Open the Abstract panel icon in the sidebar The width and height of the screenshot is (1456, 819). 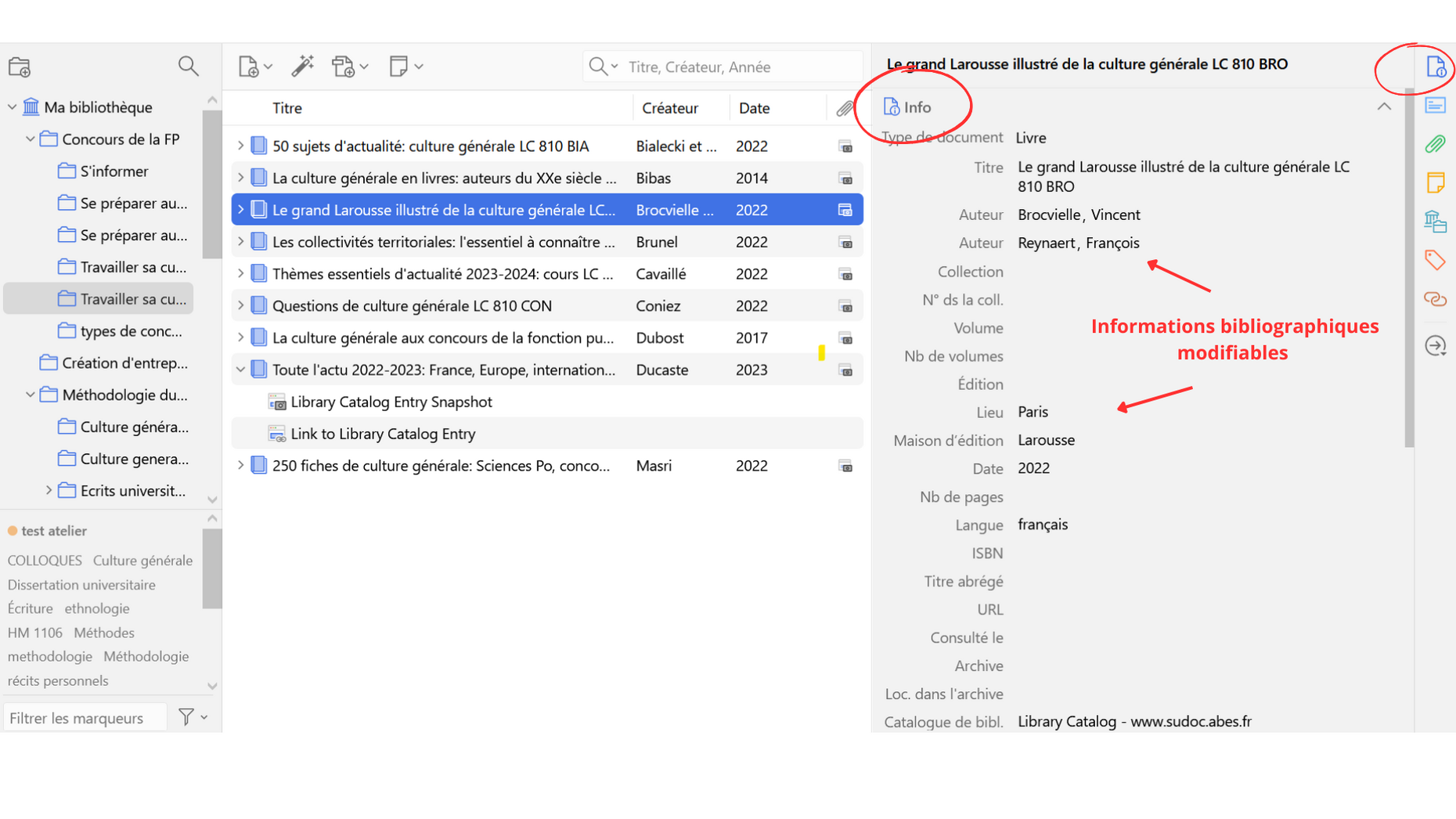point(1436,105)
